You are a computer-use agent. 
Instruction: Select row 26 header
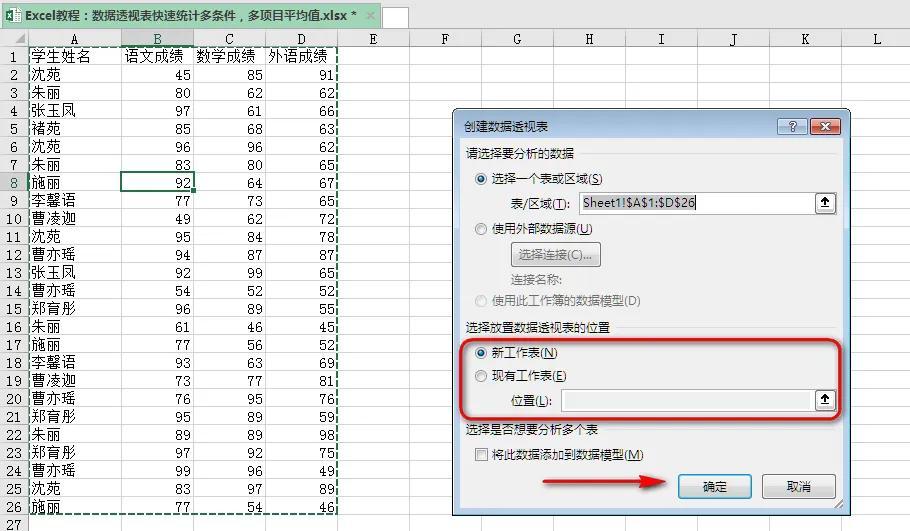[x=14, y=507]
